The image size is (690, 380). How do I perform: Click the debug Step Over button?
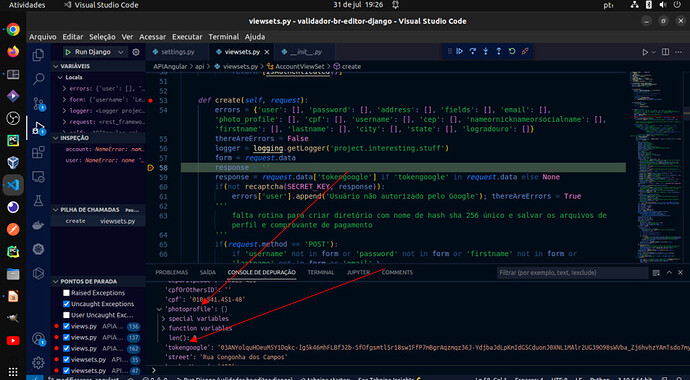click(473, 51)
